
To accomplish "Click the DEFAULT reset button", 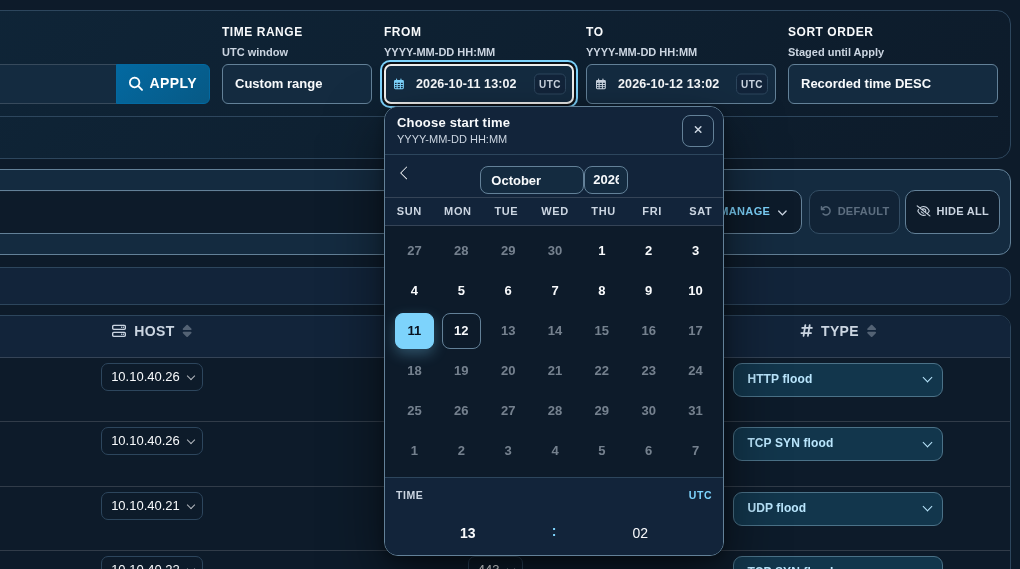I will click(854, 212).
